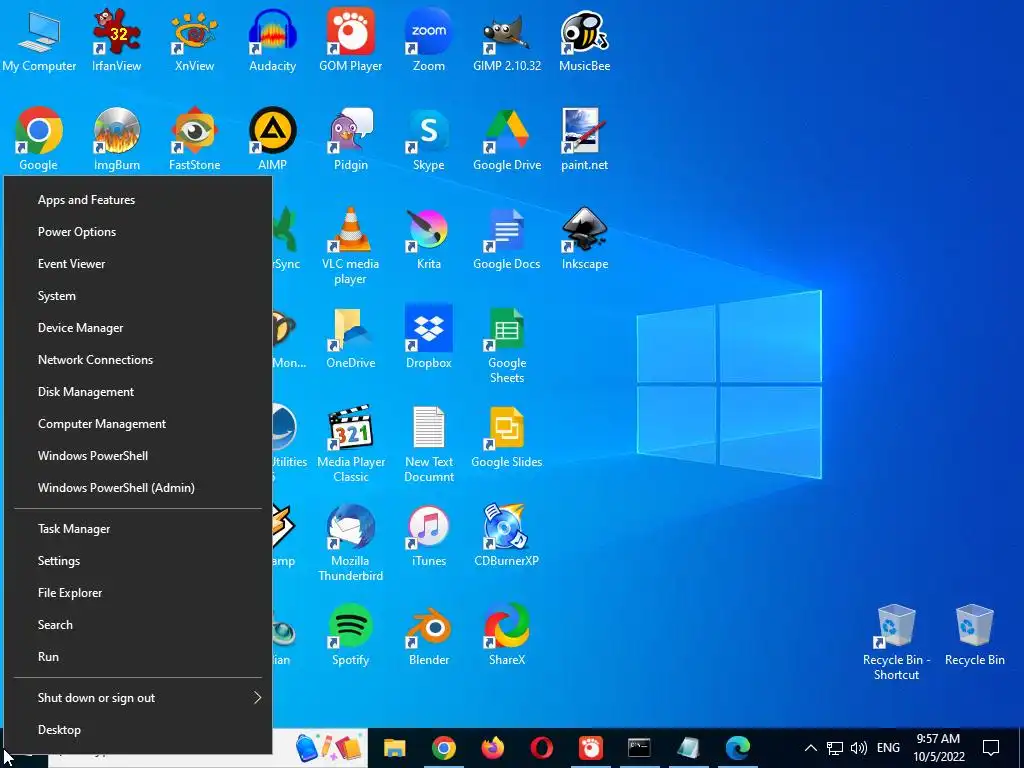
Task: Open the Google Docs desktop shortcut
Action: click(507, 238)
